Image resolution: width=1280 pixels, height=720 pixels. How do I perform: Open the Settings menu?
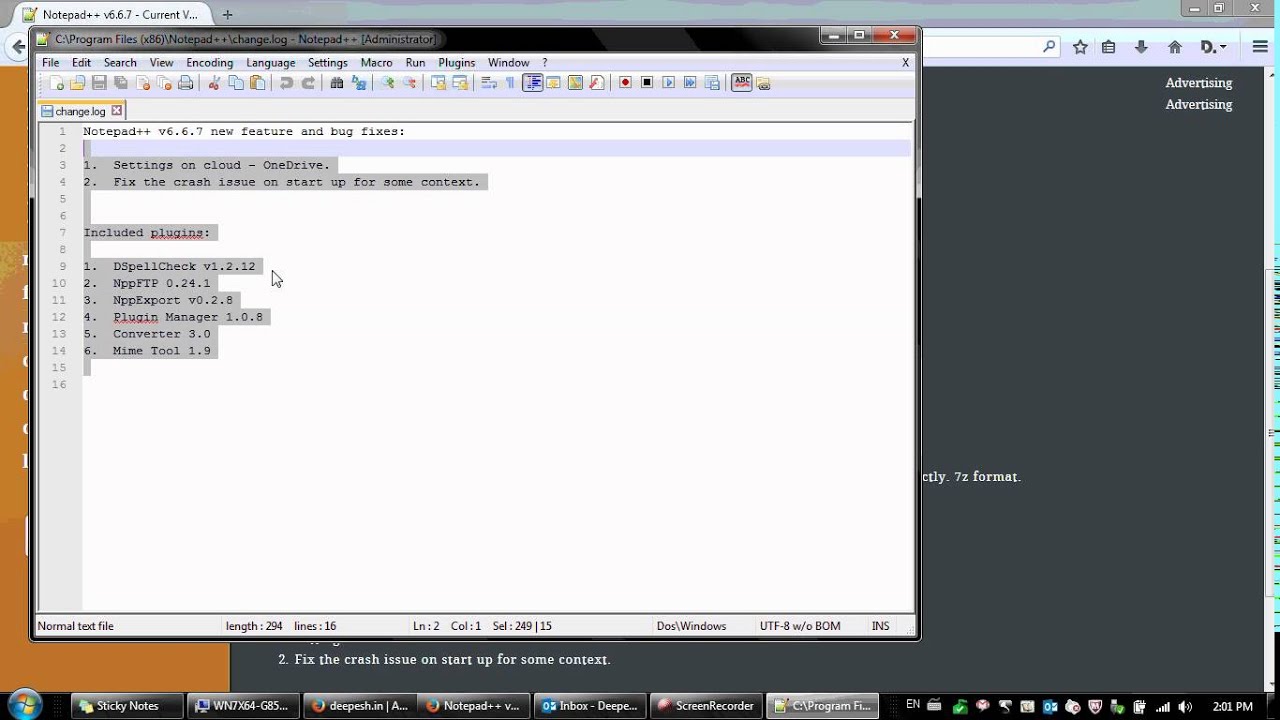pos(327,62)
